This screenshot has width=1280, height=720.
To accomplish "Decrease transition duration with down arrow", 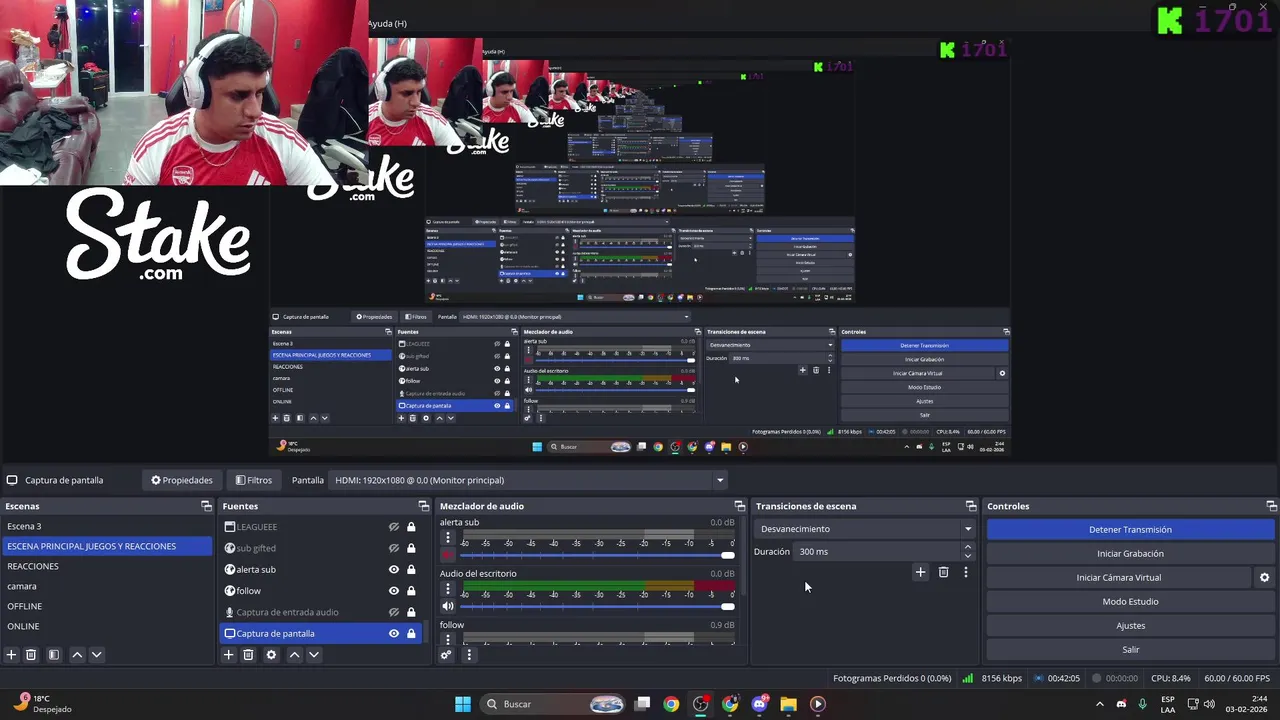I will click(967, 556).
